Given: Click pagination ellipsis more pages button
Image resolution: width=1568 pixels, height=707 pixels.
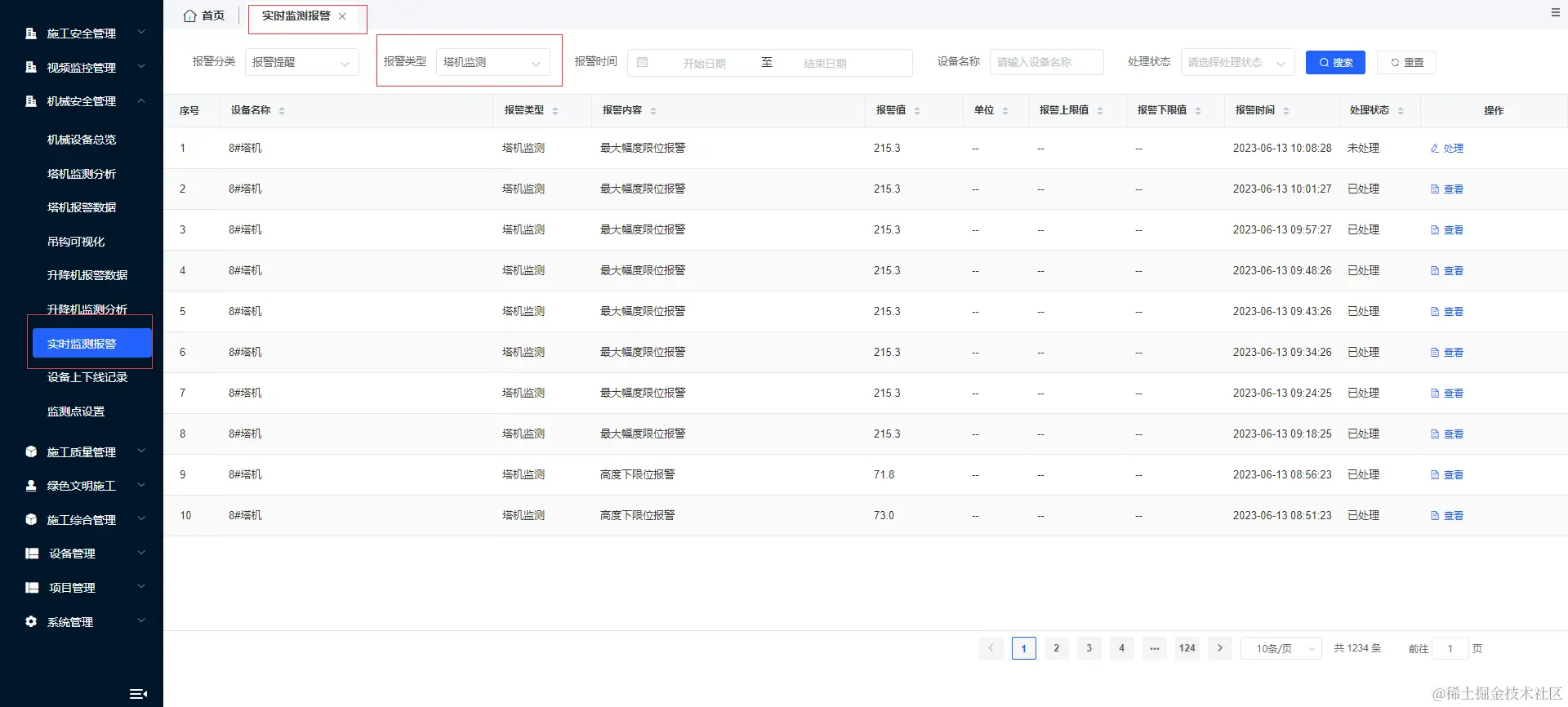Looking at the screenshot, I should 1155,648.
